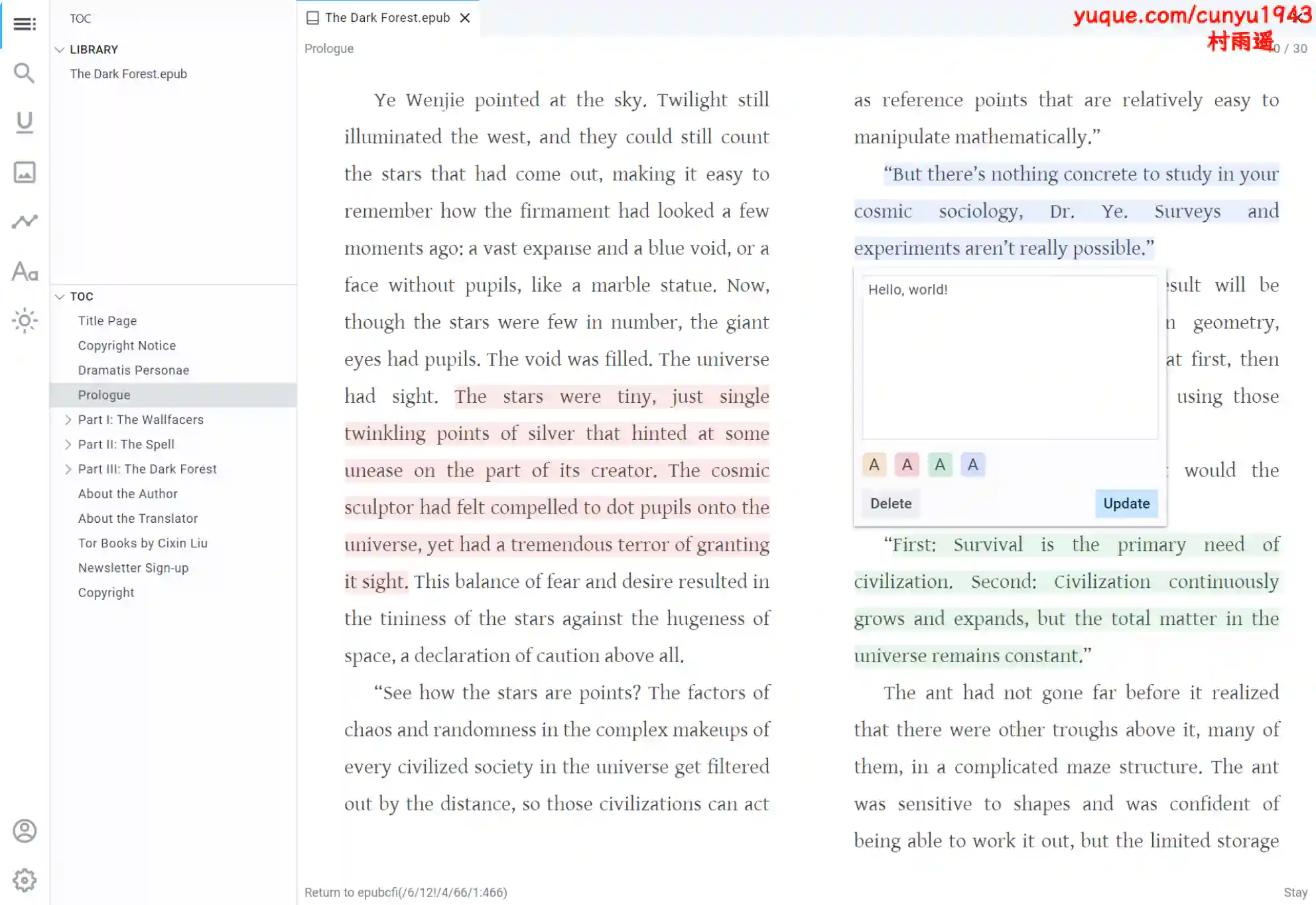This screenshot has width=1316, height=905.
Task: Switch to The Dark Forest.epub tab
Action: click(387, 18)
